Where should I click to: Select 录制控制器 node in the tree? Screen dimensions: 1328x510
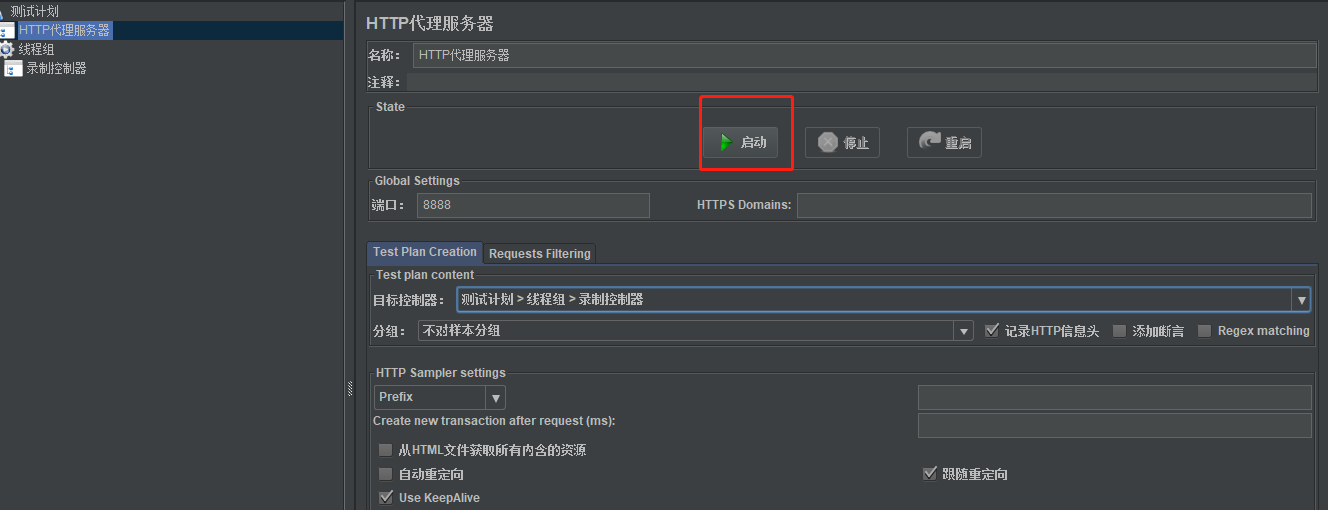point(56,68)
